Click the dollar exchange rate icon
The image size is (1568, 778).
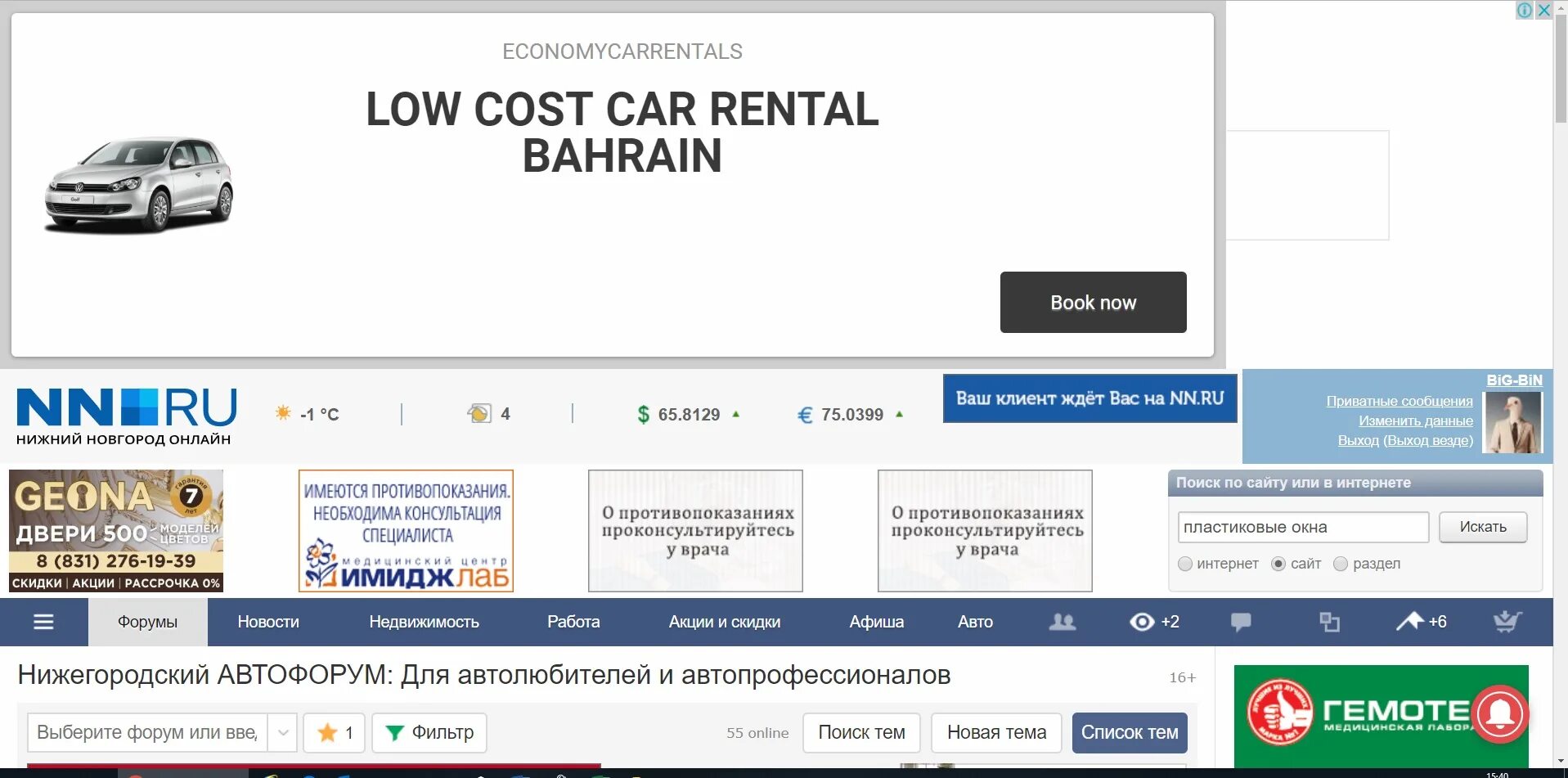(643, 415)
